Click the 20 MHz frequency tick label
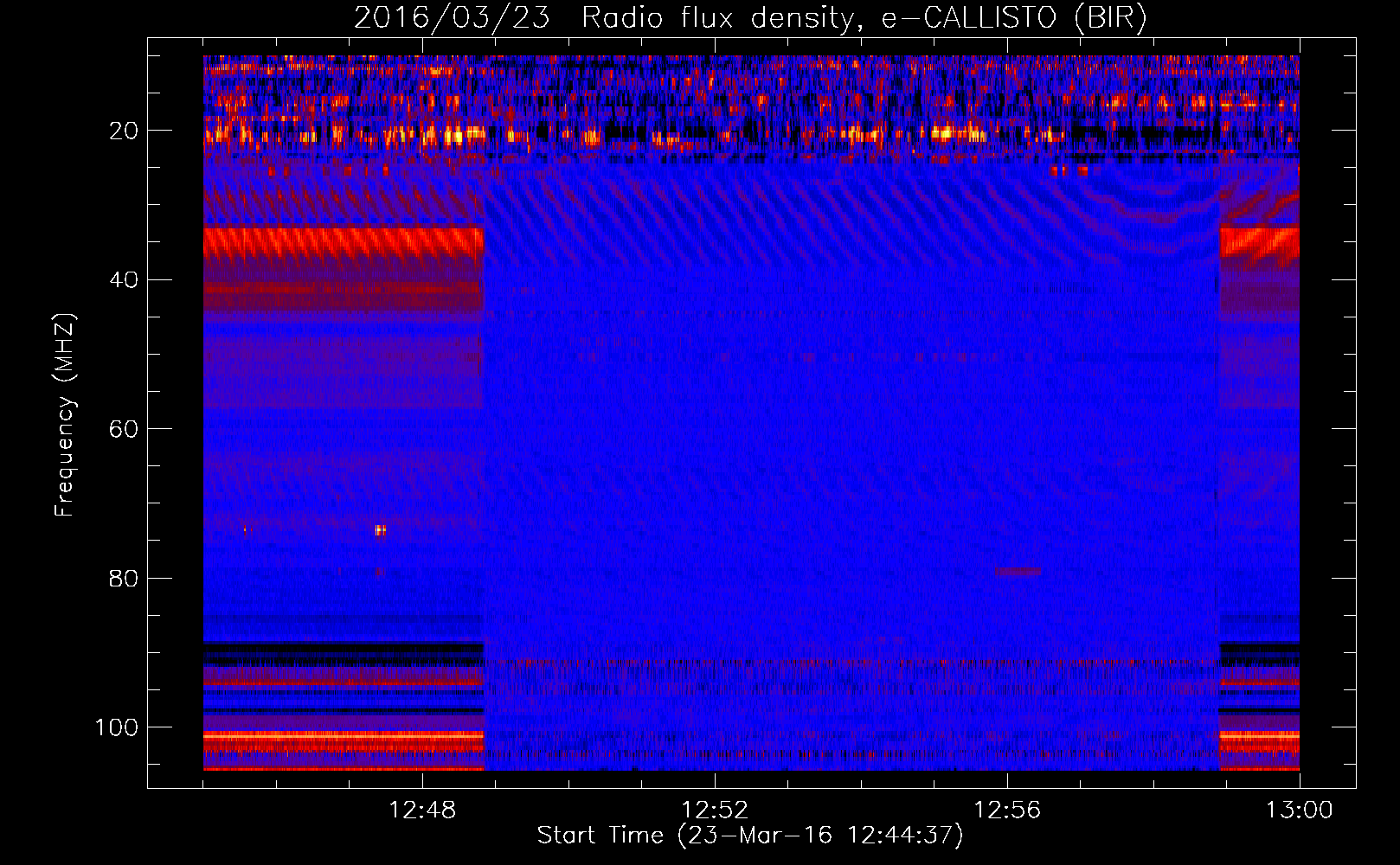Viewport: 1400px width, 865px height. pos(124,131)
